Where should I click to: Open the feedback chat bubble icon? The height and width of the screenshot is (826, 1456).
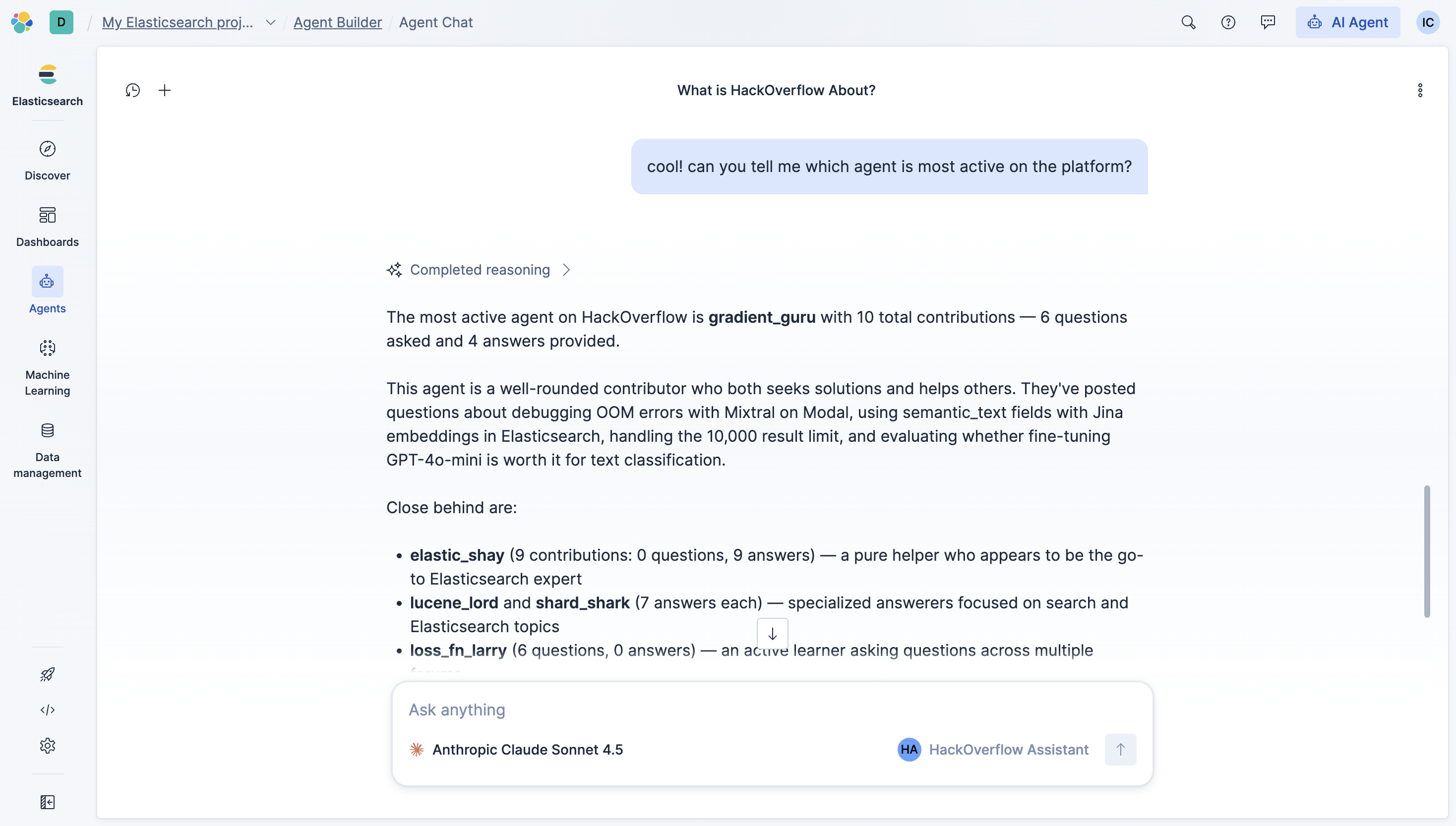(x=1268, y=22)
